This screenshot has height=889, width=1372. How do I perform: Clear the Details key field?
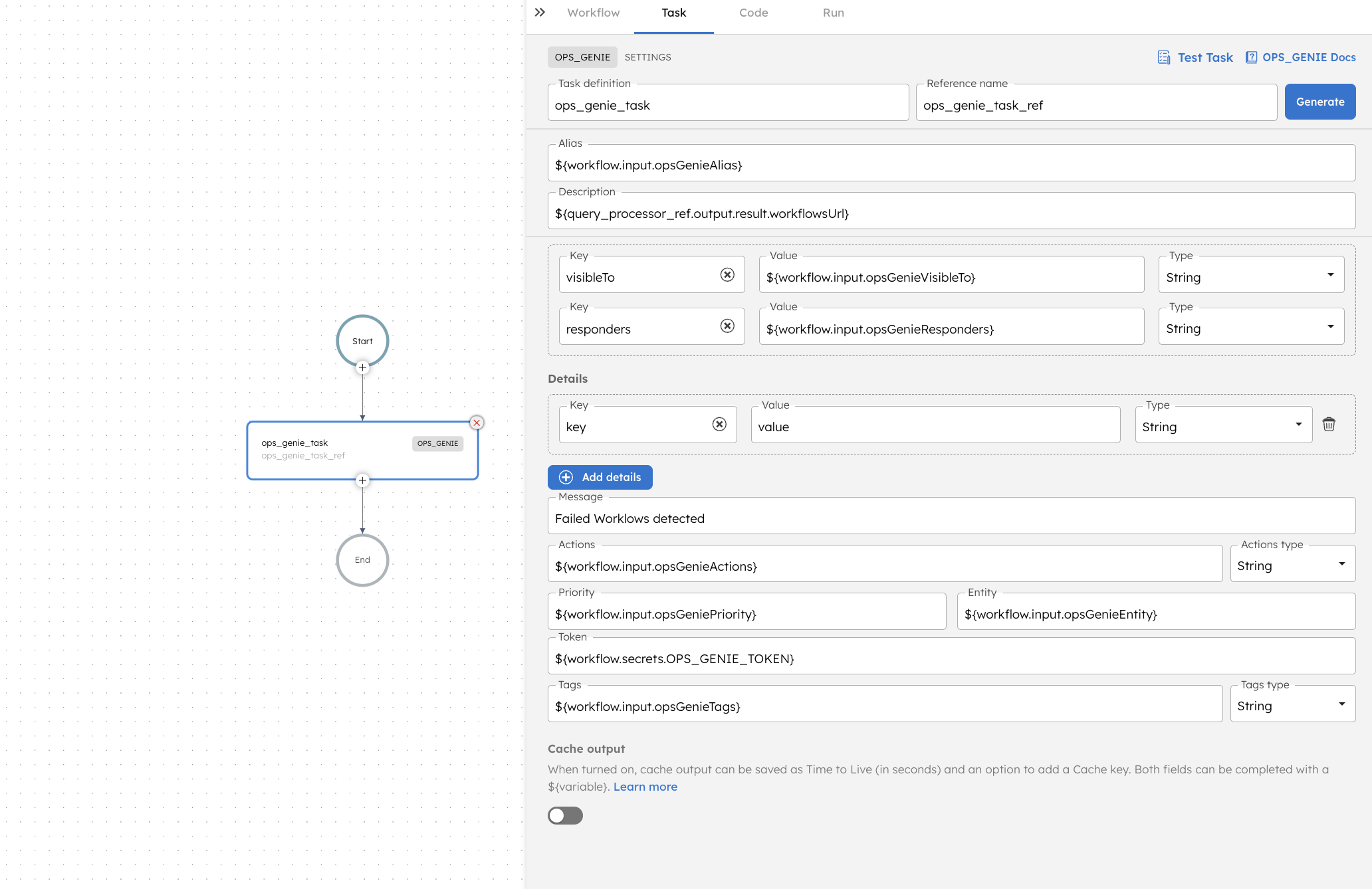pos(719,424)
